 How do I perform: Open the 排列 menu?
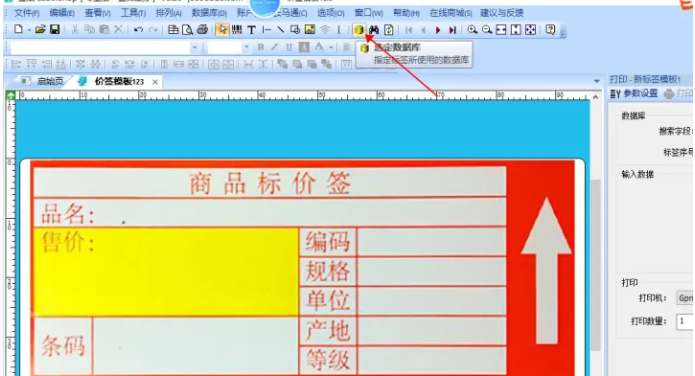(x=168, y=13)
